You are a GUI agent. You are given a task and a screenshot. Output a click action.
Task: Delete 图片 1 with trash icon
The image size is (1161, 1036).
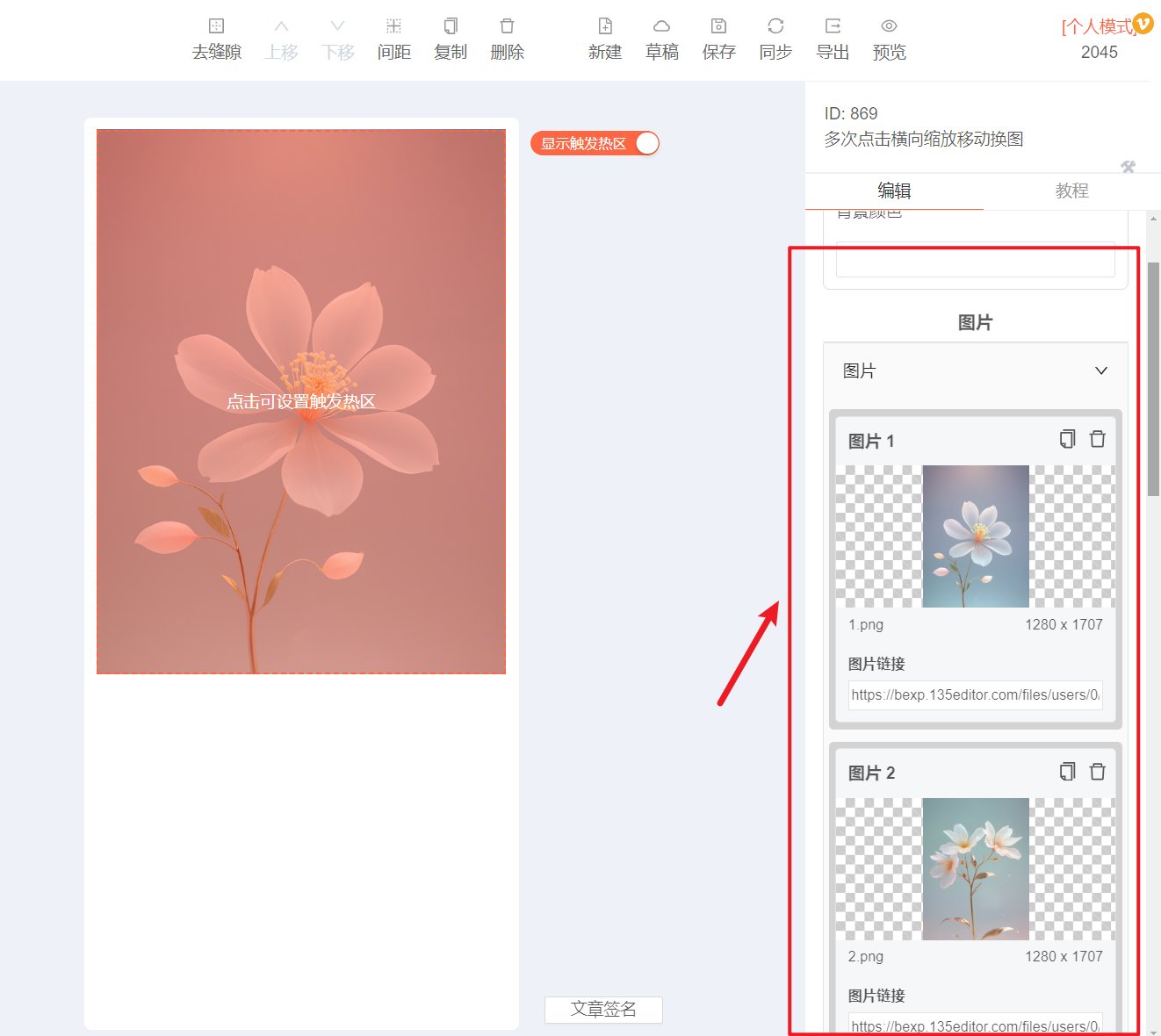pos(1098,439)
